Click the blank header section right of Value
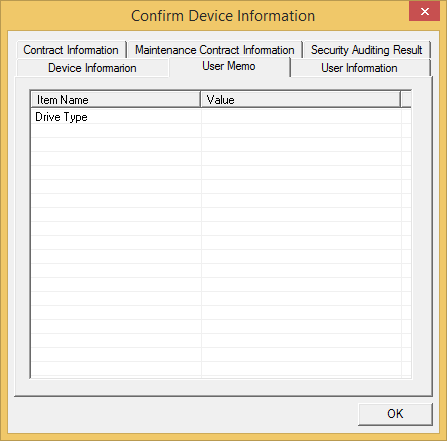Screen dimensions: 447x441 (406, 100)
